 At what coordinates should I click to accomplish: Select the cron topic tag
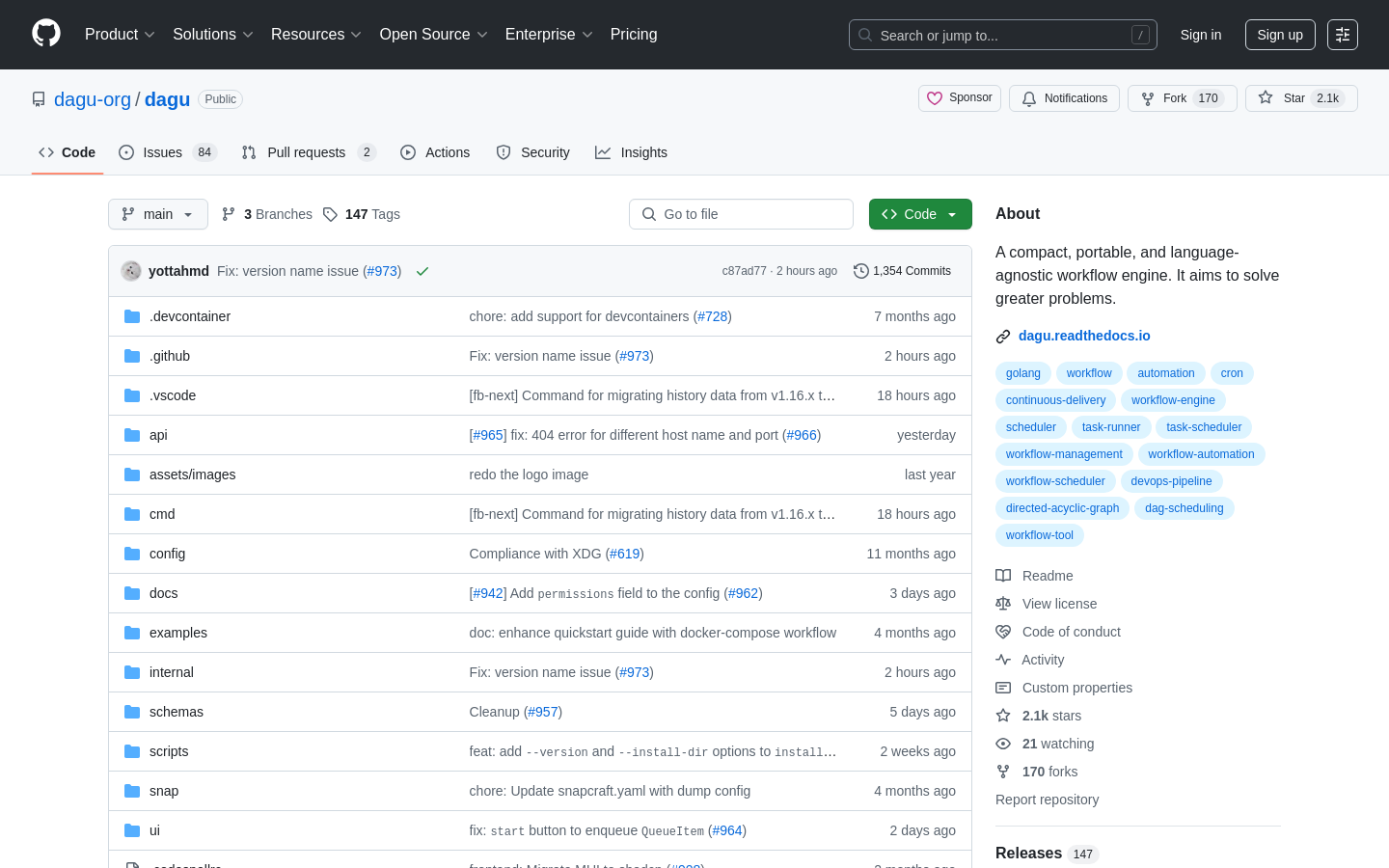(1232, 373)
